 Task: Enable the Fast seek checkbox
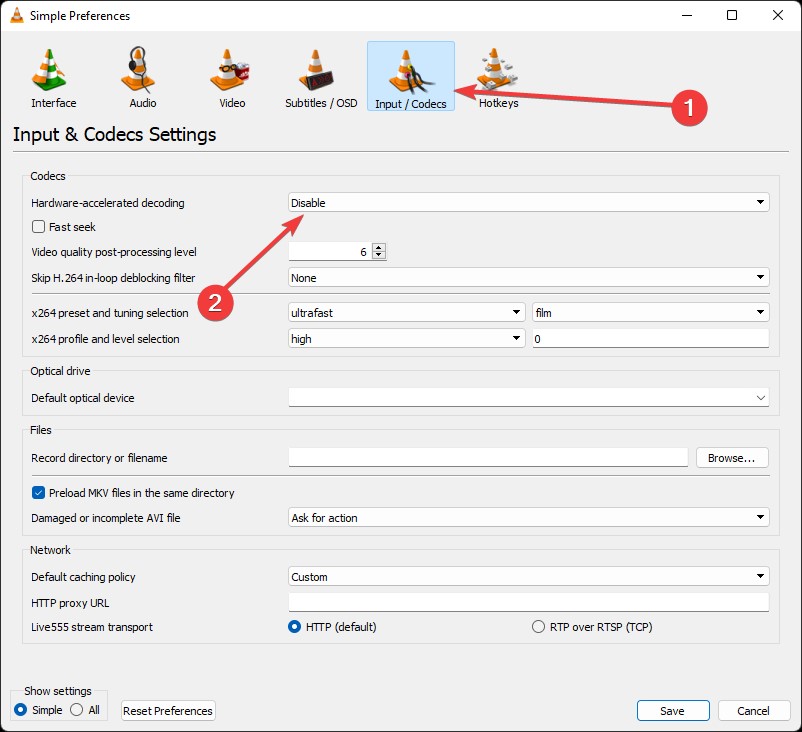pyautogui.click(x=38, y=227)
